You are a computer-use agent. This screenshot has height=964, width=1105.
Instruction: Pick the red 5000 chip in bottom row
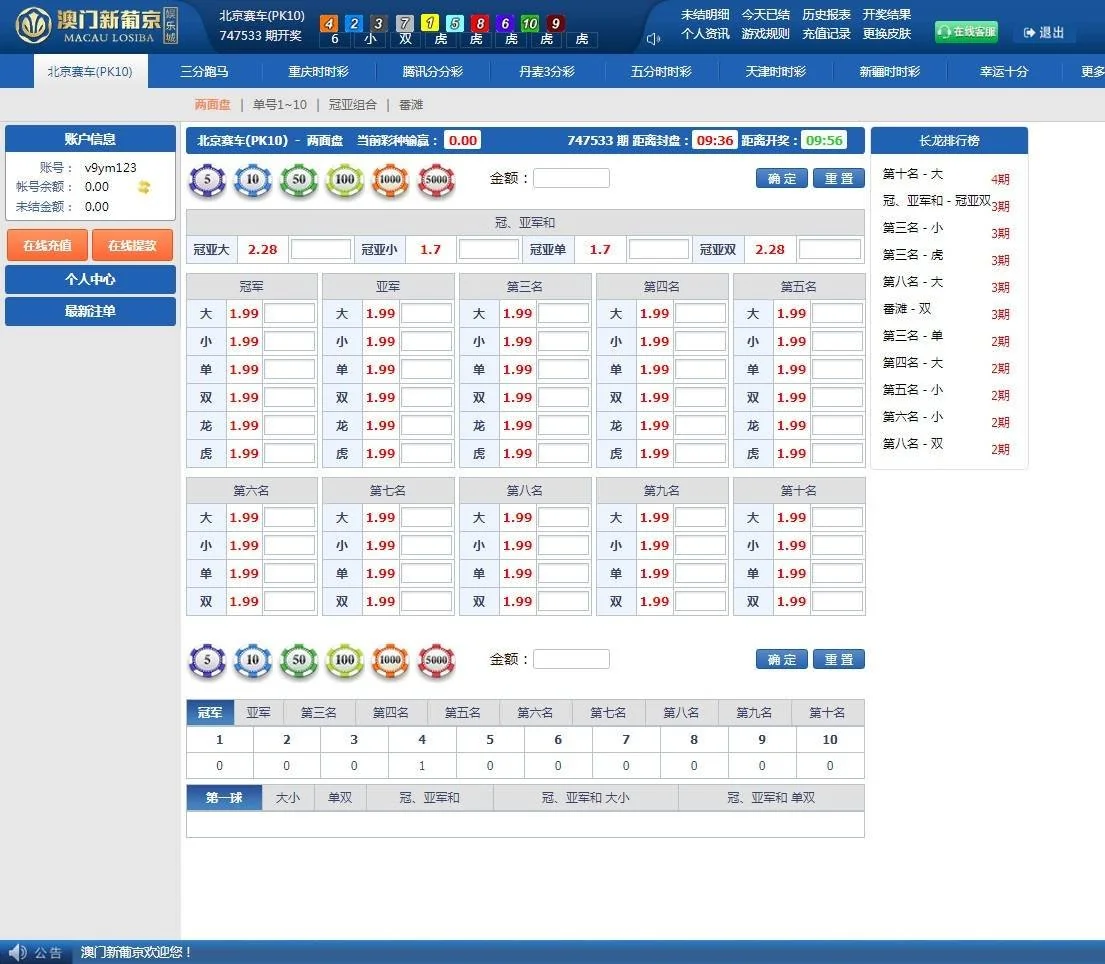pyautogui.click(x=436, y=661)
